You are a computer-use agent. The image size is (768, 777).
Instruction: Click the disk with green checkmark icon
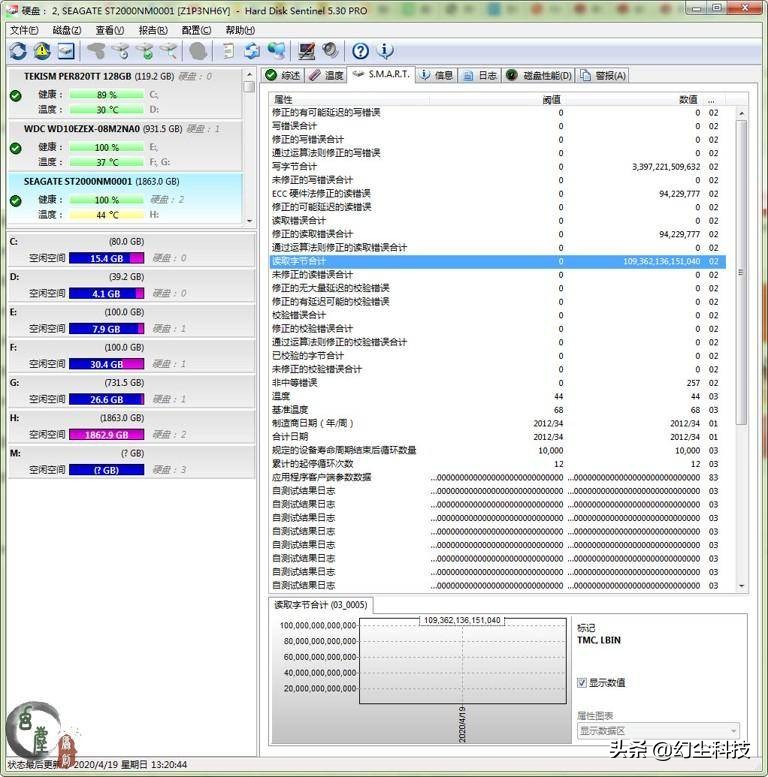145,51
